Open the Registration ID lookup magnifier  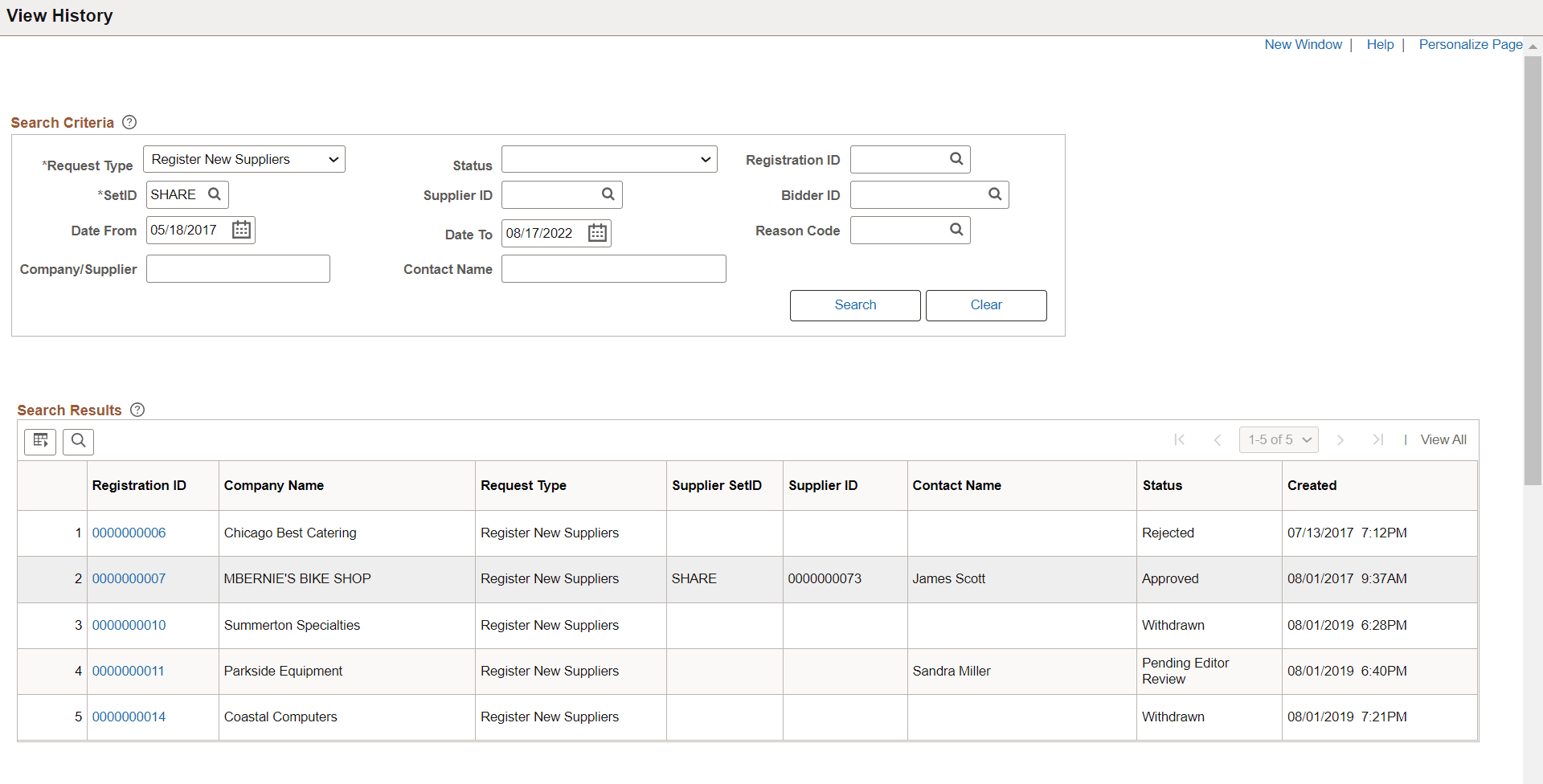tap(956, 159)
